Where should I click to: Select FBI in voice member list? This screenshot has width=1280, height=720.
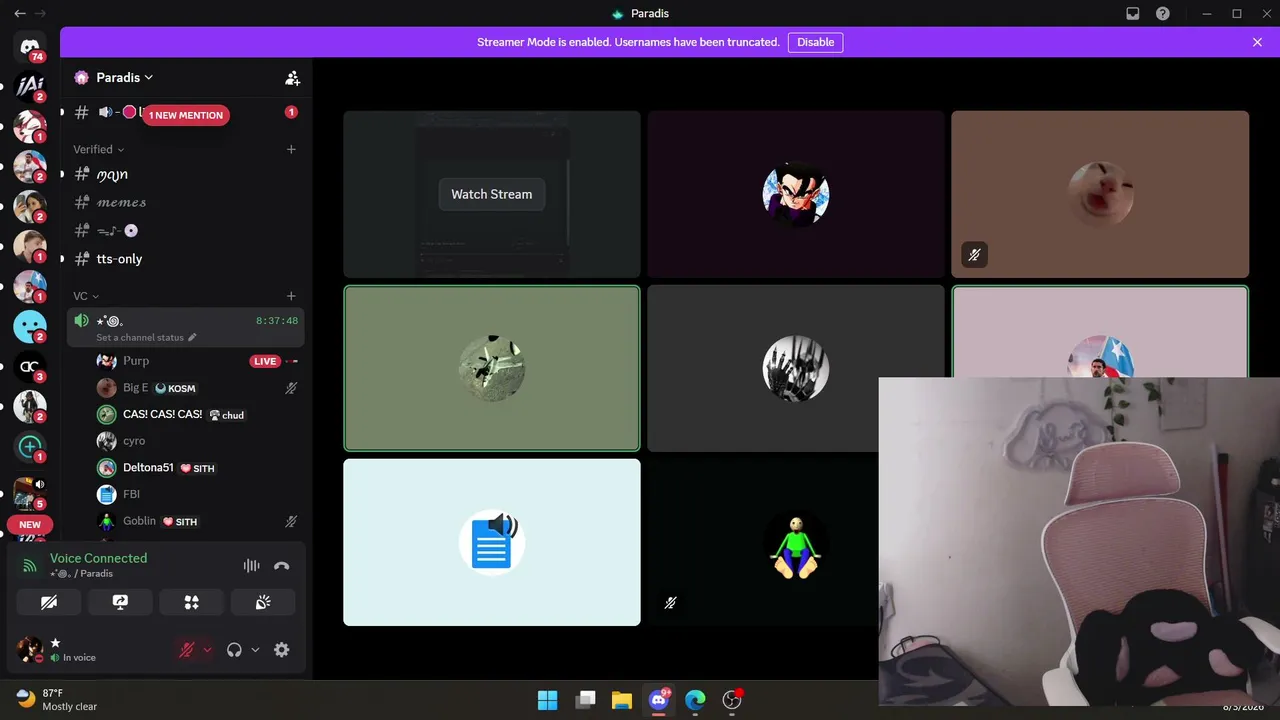pyautogui.click(x=185, y=494)
